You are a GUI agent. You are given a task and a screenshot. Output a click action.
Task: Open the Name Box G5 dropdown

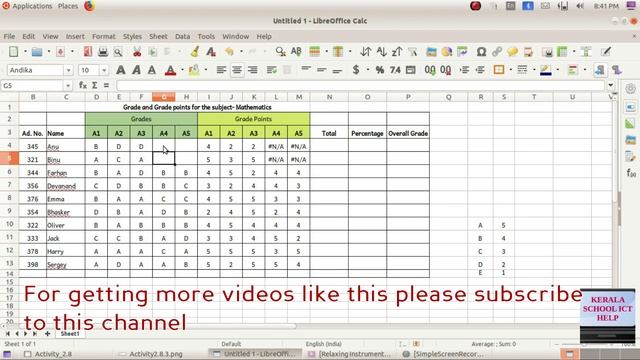67,86
